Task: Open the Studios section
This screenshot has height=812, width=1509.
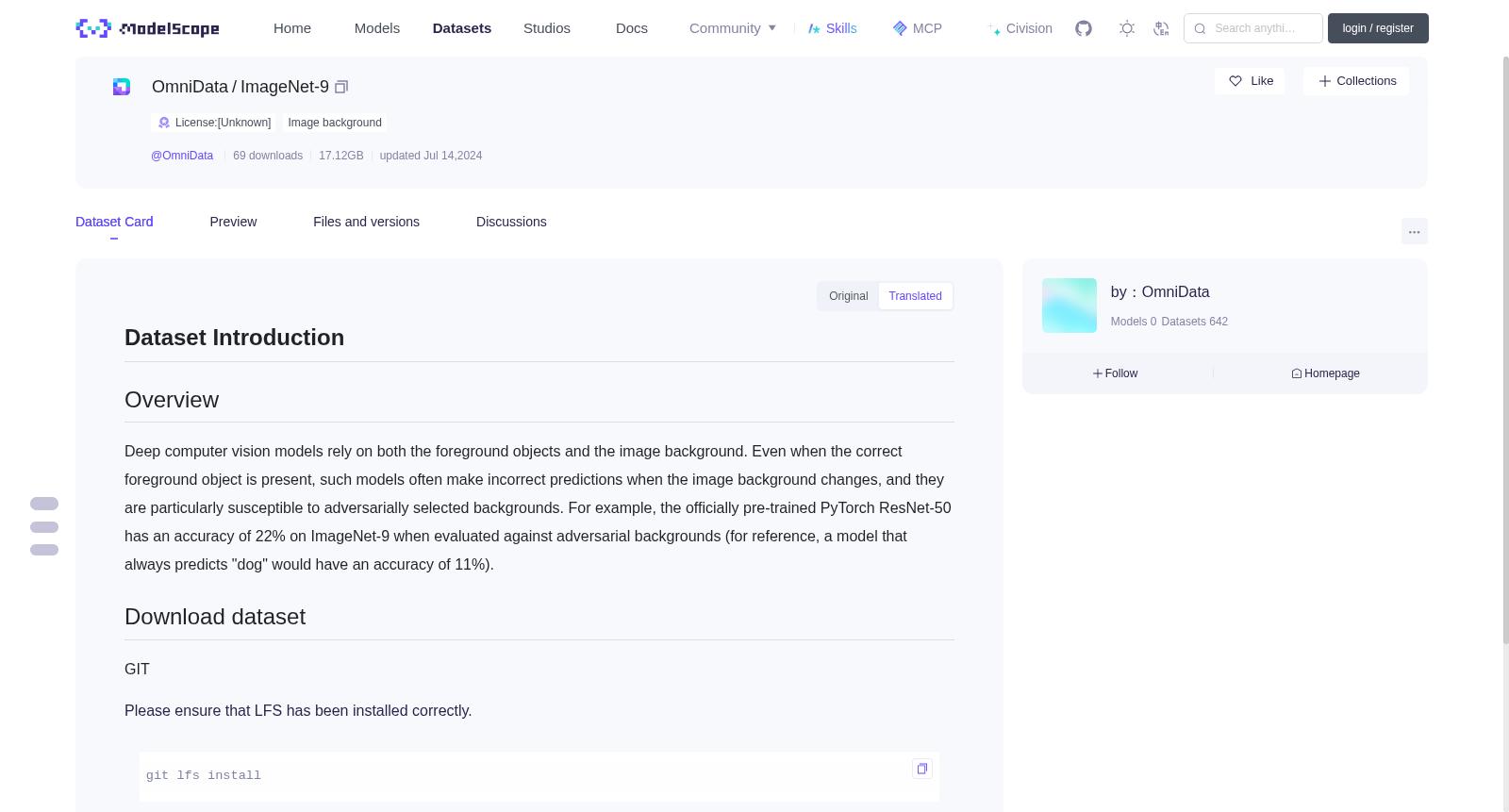Action: [547, 28]
